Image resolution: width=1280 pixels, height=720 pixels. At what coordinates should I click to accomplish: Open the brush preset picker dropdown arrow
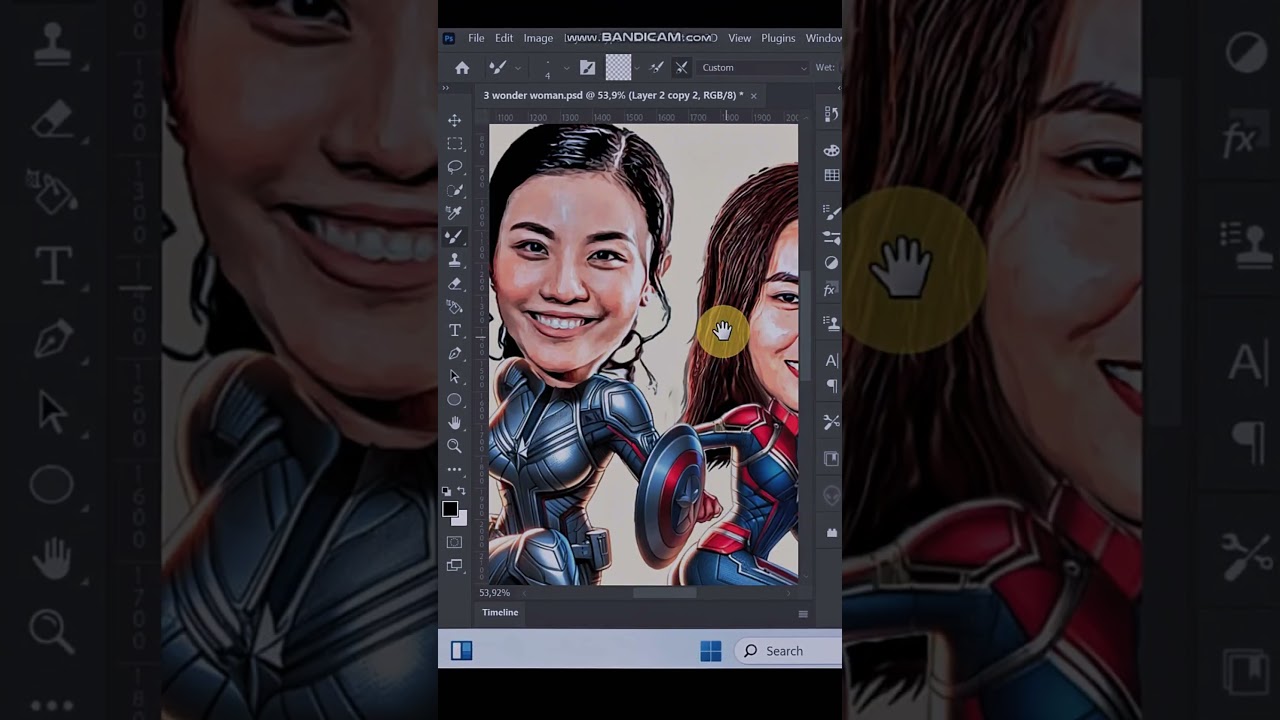(x=566, y=68)
